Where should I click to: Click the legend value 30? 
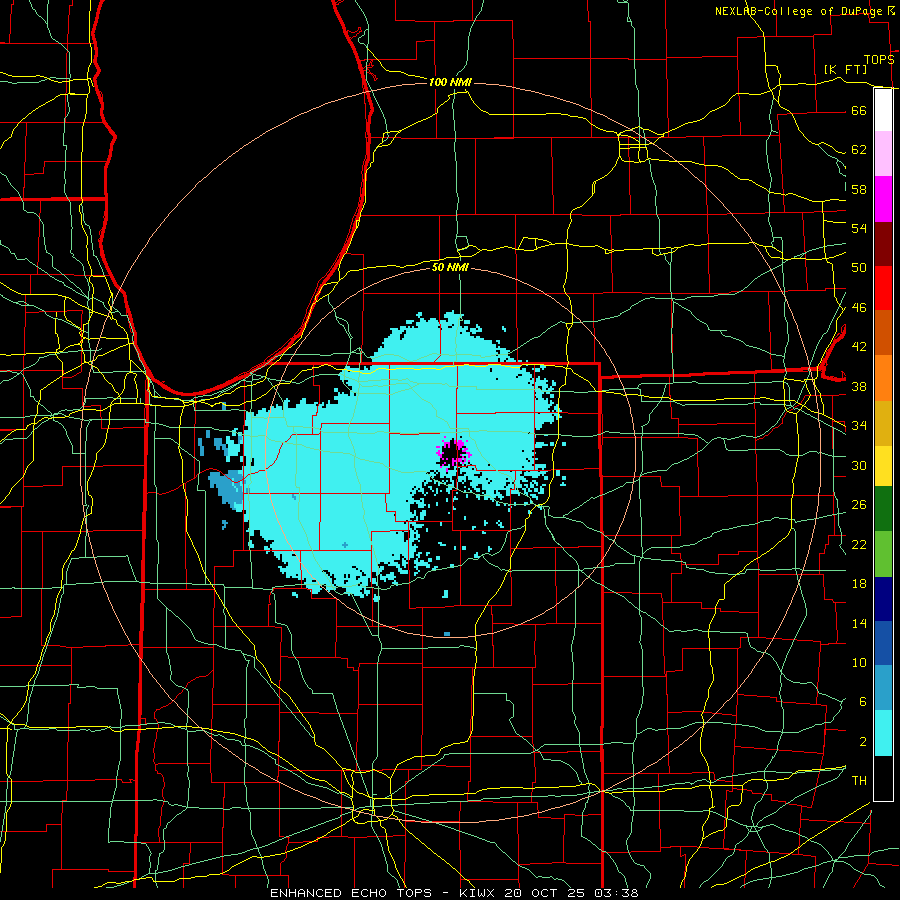click(x=859, y=465)
